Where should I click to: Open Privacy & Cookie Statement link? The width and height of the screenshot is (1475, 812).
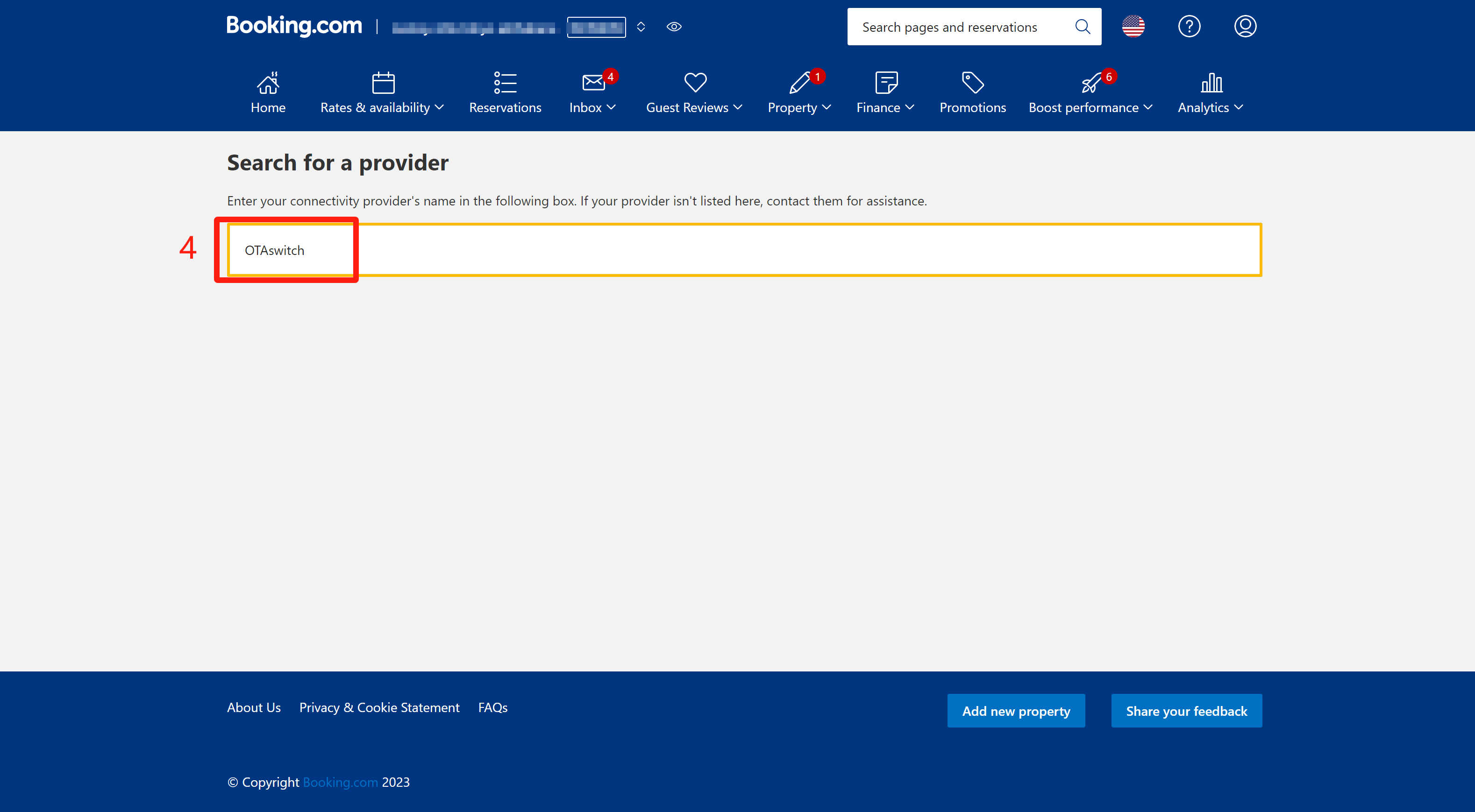(379, 707)
